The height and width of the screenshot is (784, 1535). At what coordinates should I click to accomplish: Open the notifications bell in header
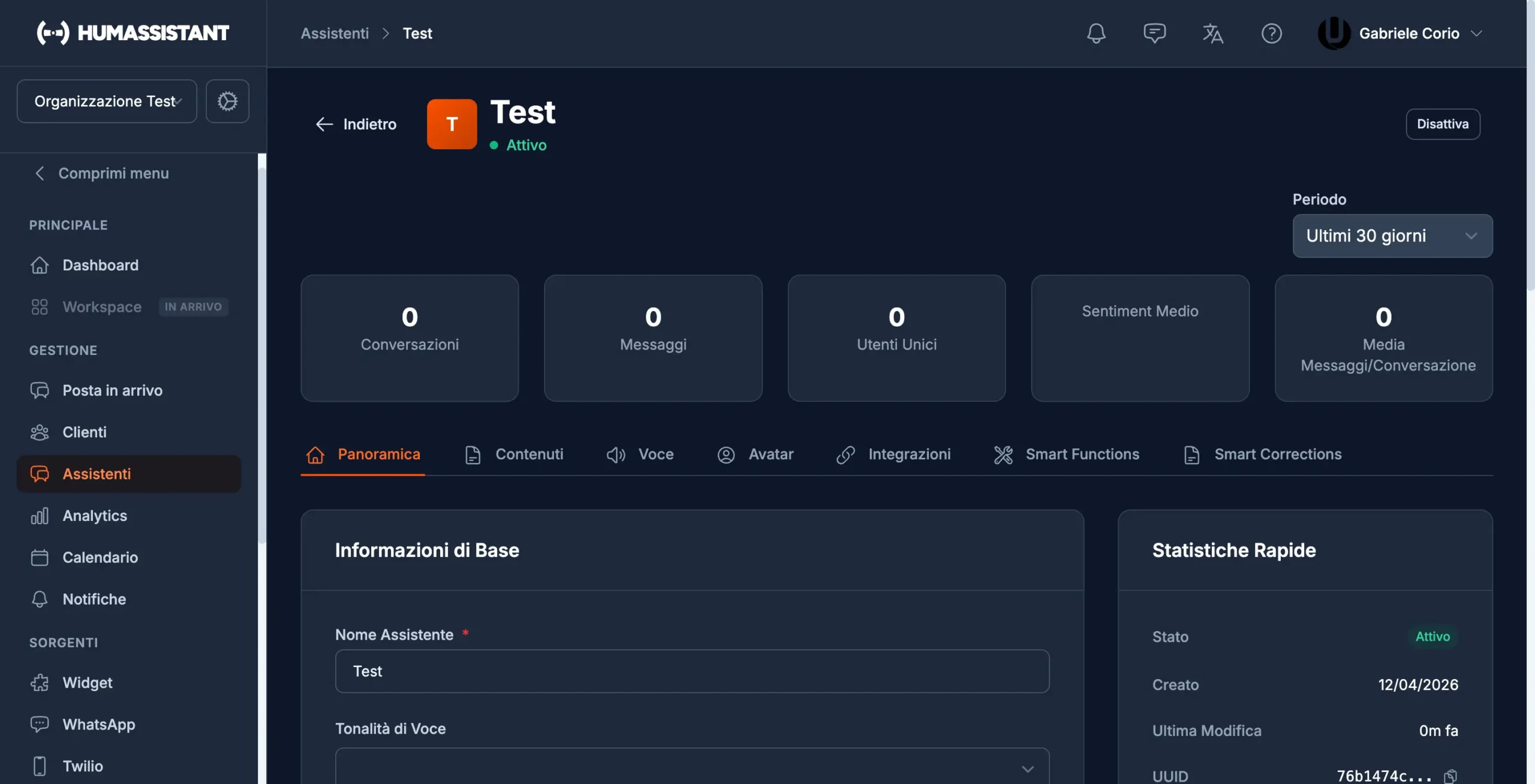click(x=1095, y=33)
